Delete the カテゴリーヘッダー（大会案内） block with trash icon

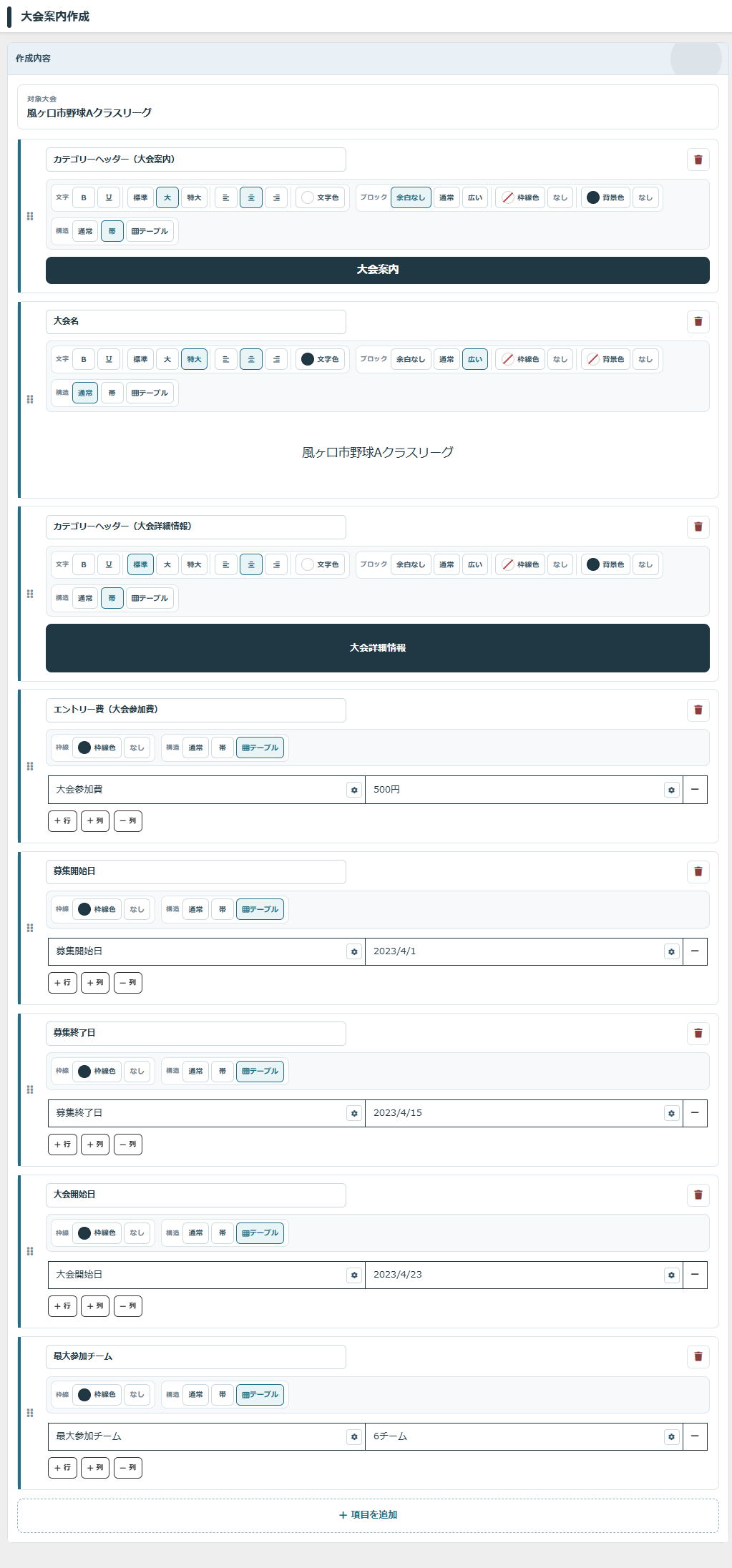(x=698, y=160)
